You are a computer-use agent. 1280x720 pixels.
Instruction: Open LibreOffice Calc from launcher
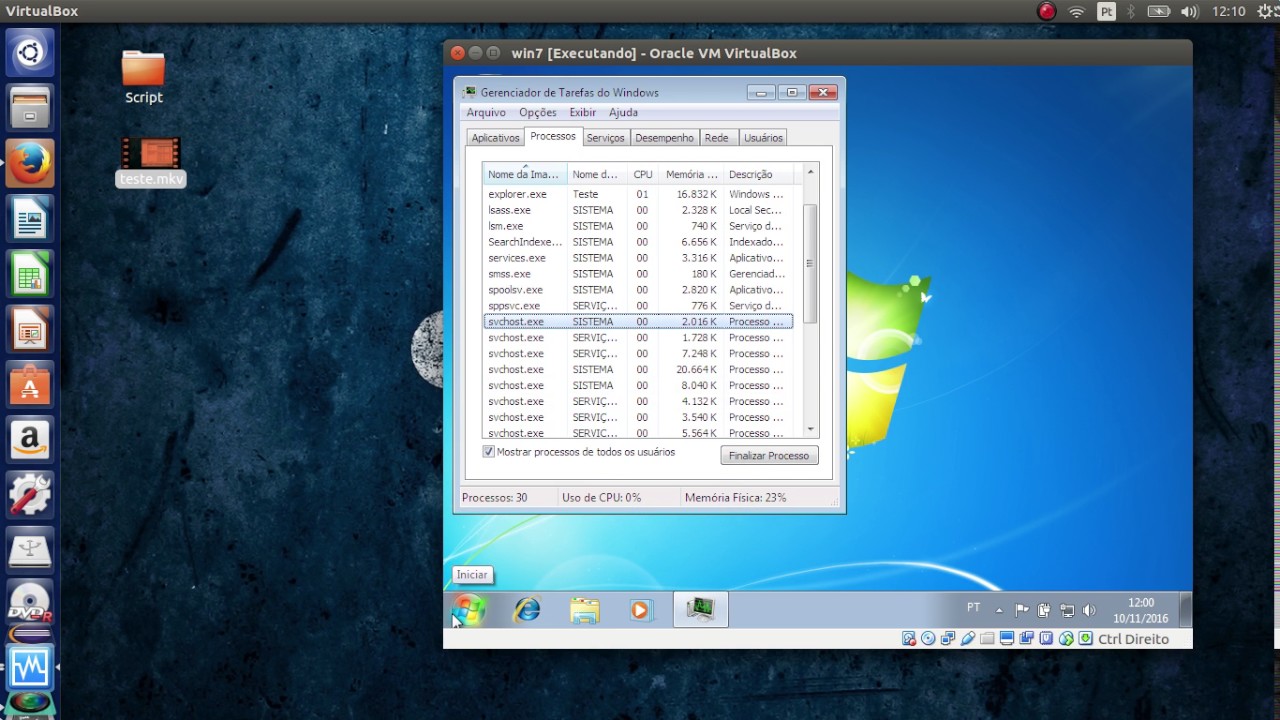click(x=30, y=274)
